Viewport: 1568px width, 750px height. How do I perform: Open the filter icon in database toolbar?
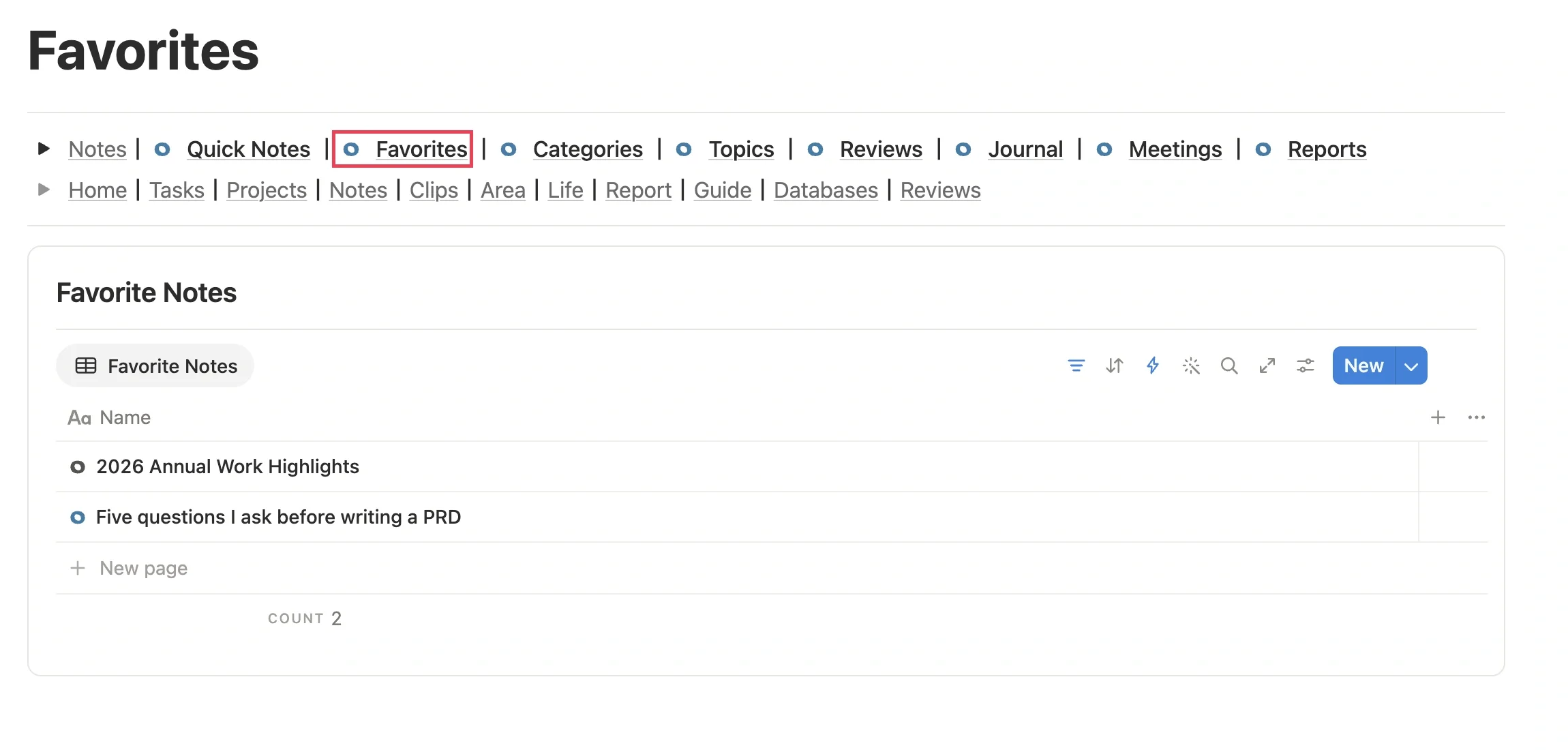[x=1076, y=366]
